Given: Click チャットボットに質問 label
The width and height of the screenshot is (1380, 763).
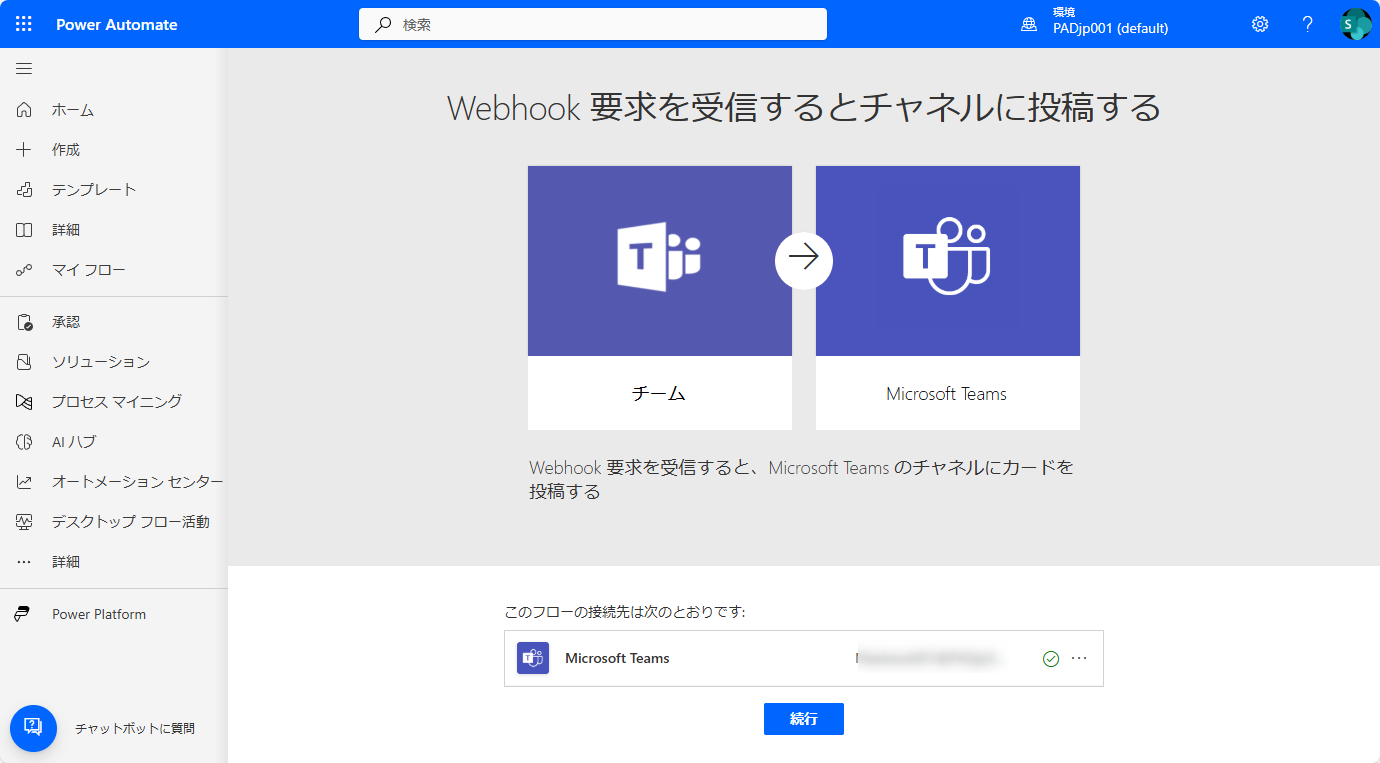Looking at the screenshot, I should click(x=135, y=729).
